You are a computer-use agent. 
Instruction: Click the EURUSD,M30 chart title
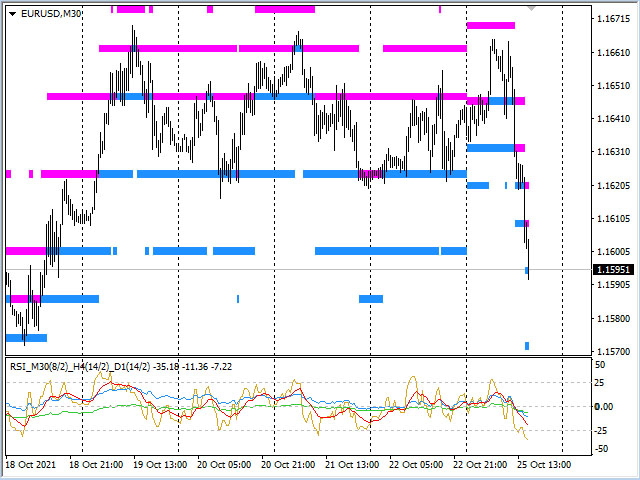tap(51, 14)
